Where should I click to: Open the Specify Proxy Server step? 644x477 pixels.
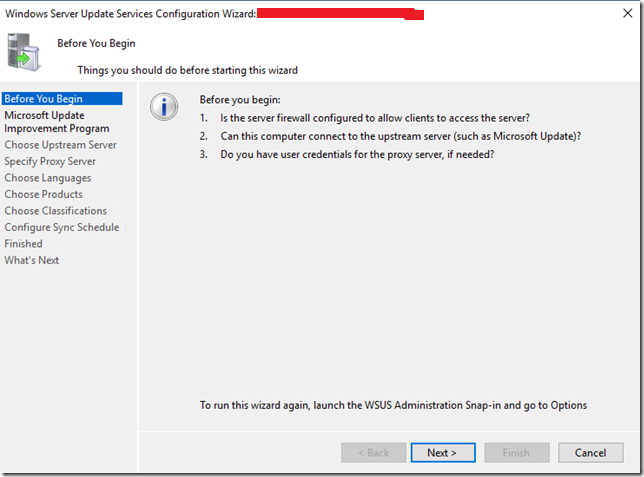coord(50,161)
